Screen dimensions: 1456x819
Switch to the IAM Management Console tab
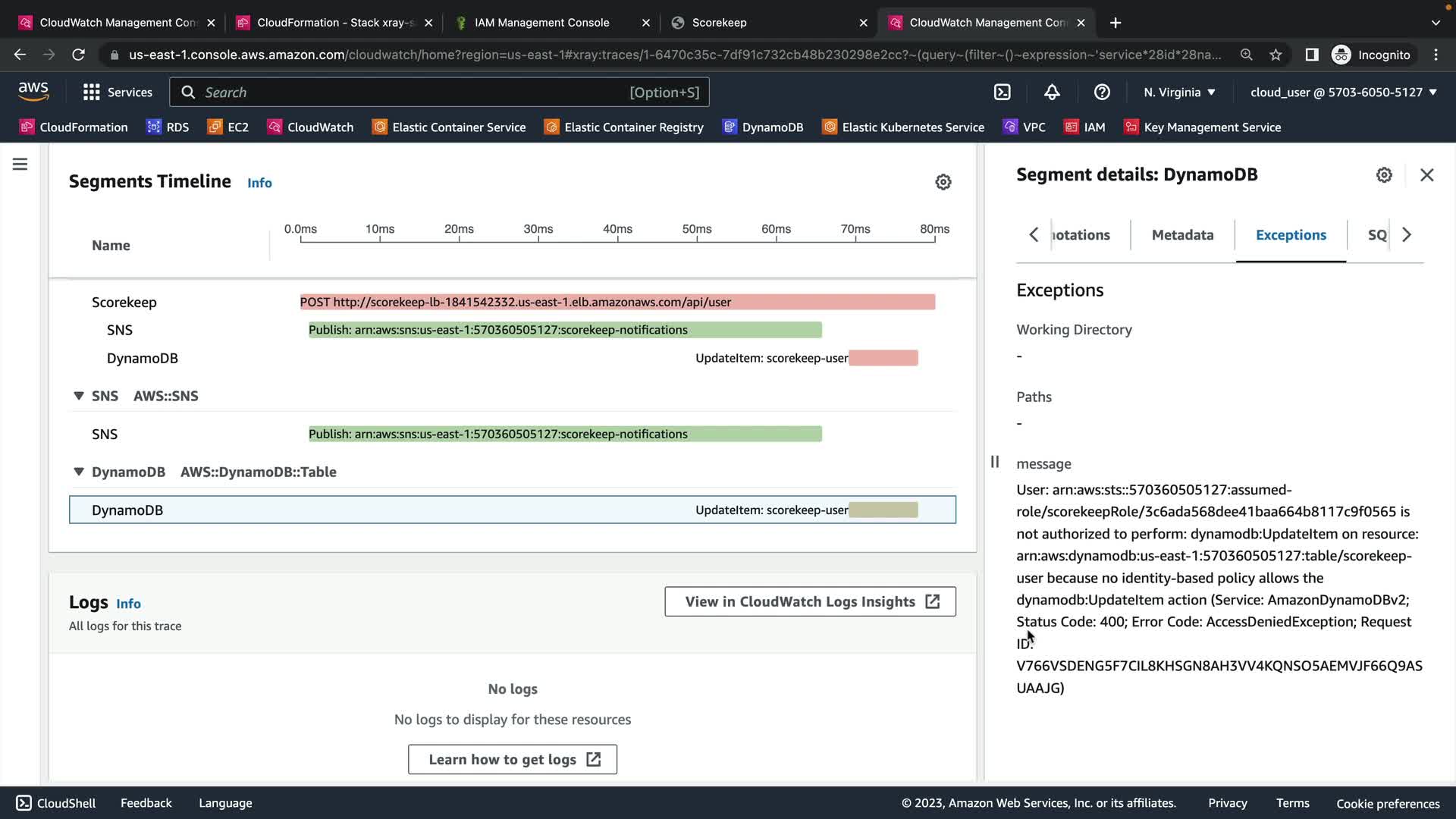point(541,23)
